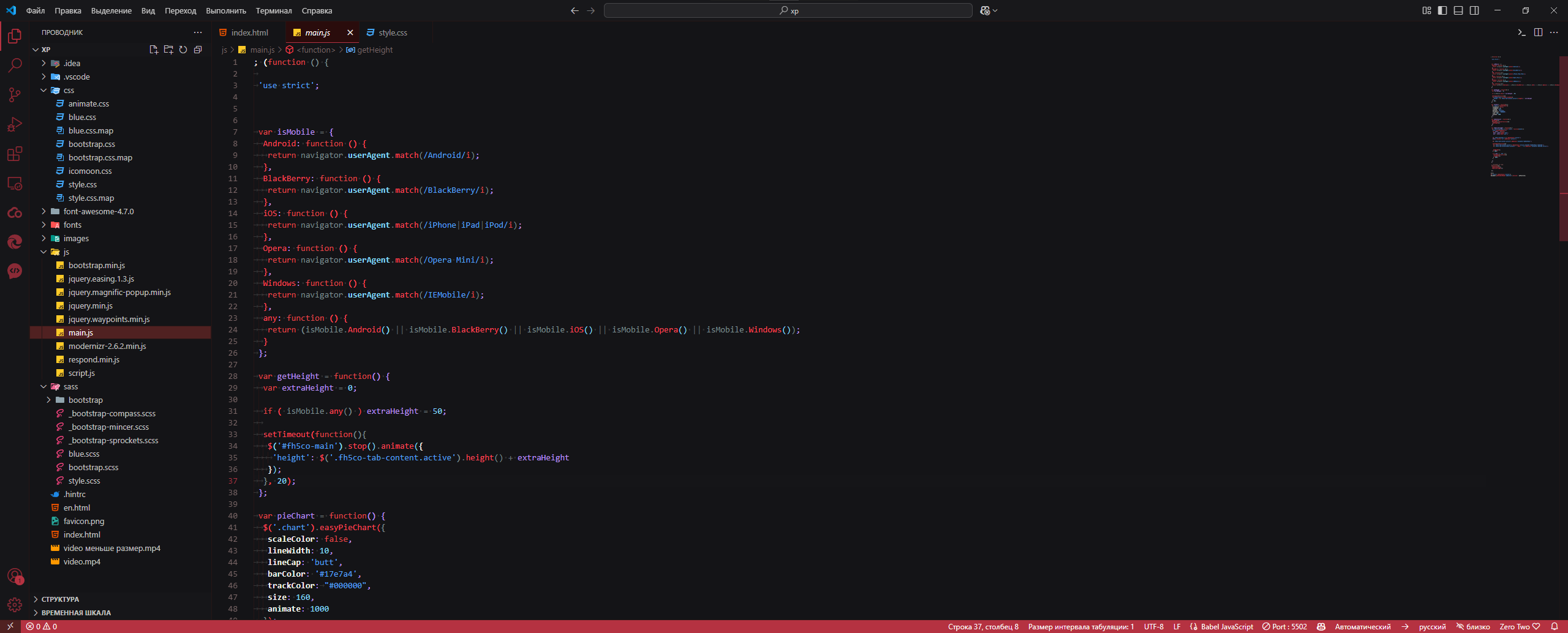
Task: Open editor more actions menu
Action: [1554, 32]
